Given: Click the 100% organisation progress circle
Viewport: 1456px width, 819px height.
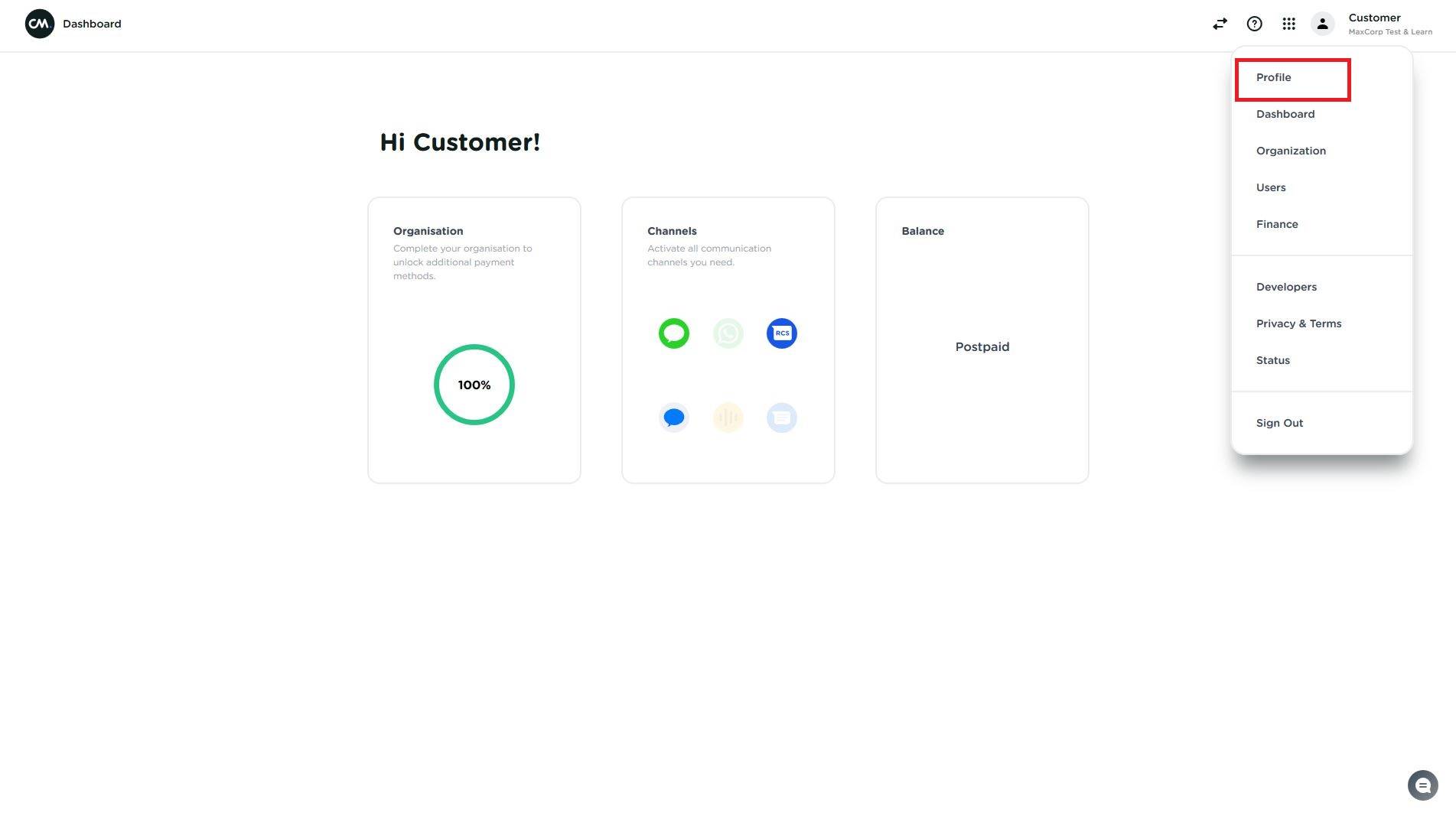Looking at the screenshot, I should click(474, 385).
